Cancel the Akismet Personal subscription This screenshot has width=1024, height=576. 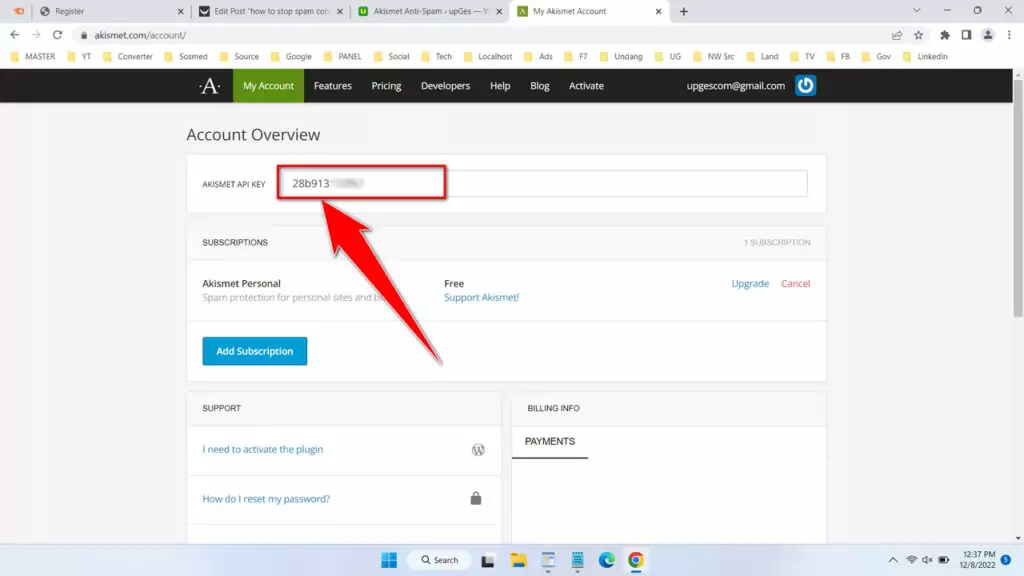click(x=795, y=284)
